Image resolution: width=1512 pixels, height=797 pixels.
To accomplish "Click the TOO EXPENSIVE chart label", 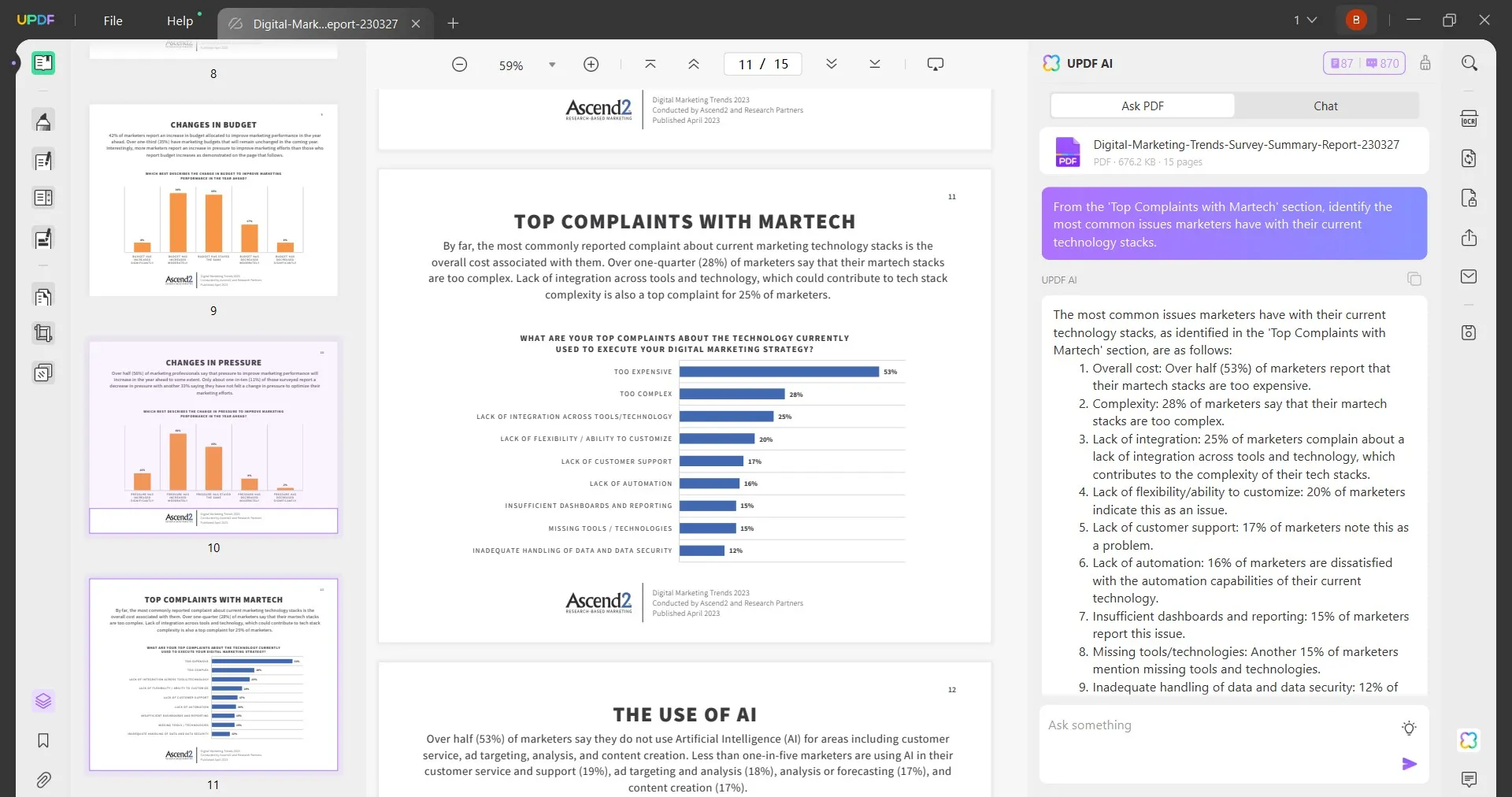I will click(643, 372).
